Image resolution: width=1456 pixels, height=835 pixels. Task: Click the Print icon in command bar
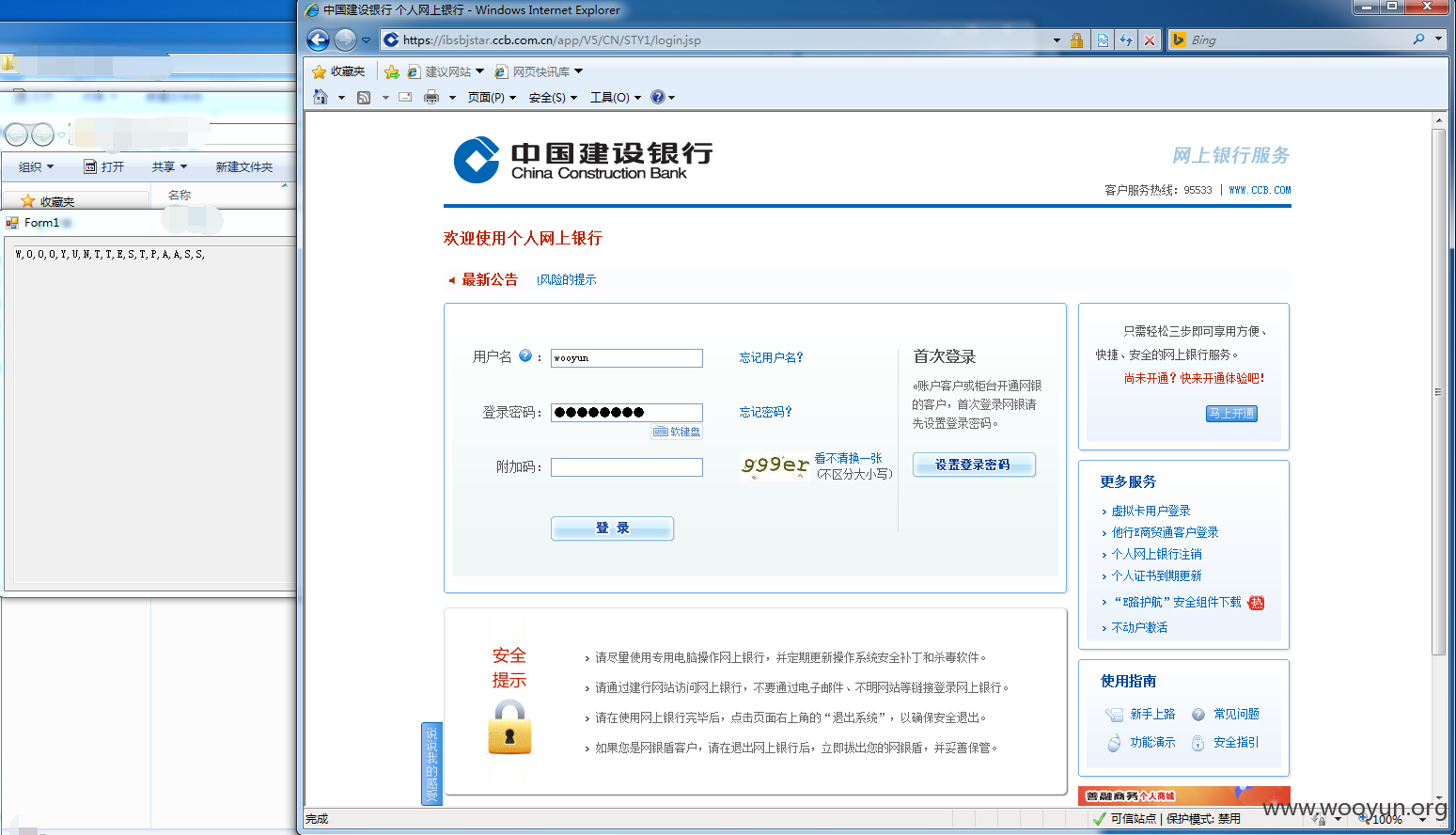[431, 97]
